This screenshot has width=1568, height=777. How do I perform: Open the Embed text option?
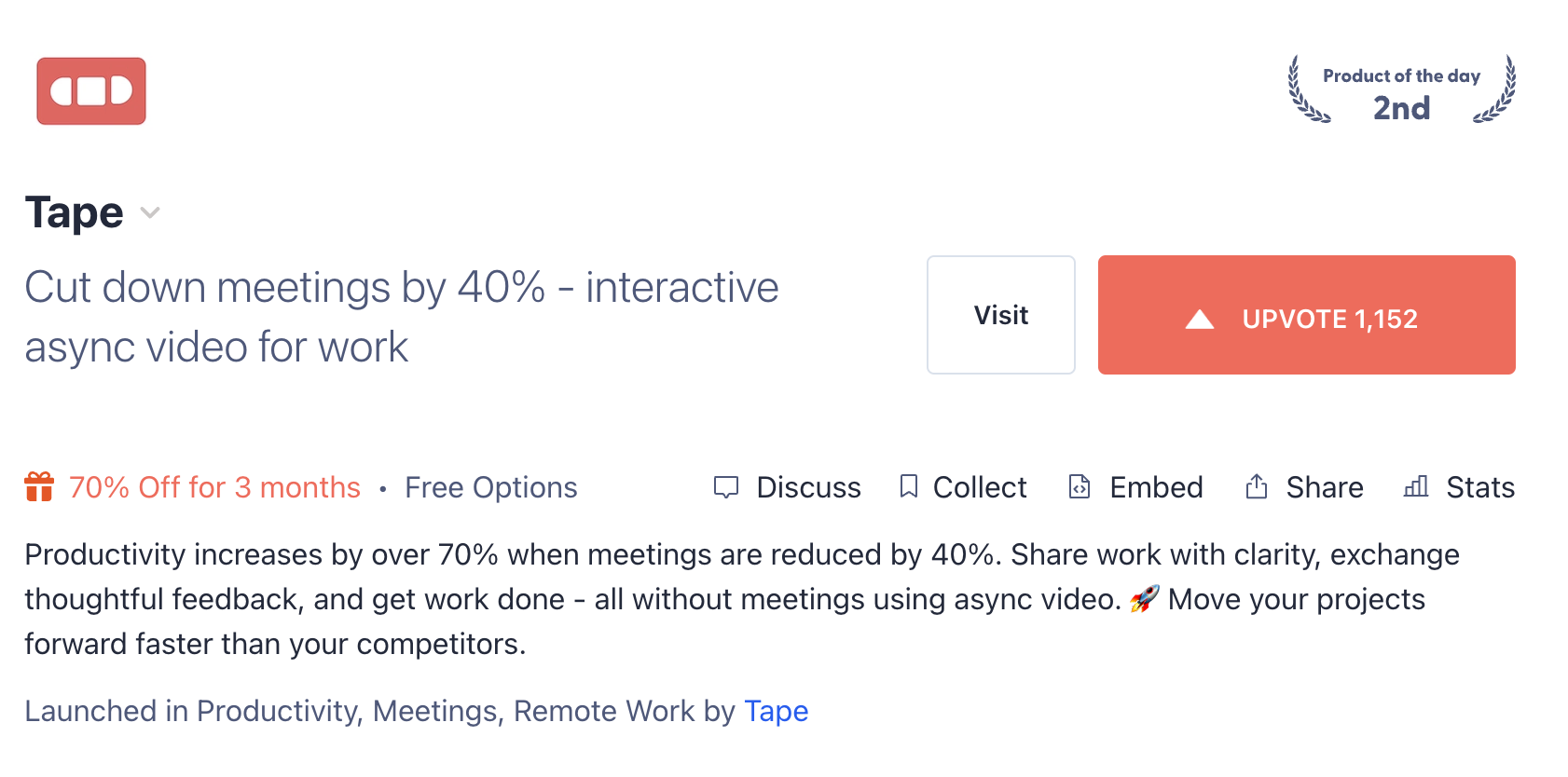pyautogui.click(x=1156, y=487)
